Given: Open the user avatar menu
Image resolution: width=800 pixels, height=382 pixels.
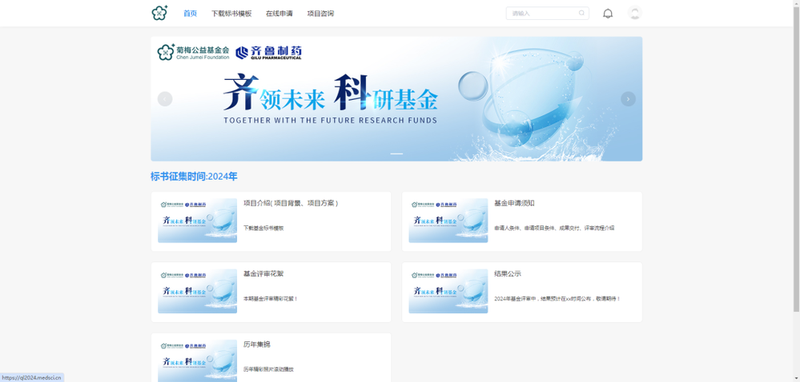Looking at the screenshot, I should pos(635,13).
